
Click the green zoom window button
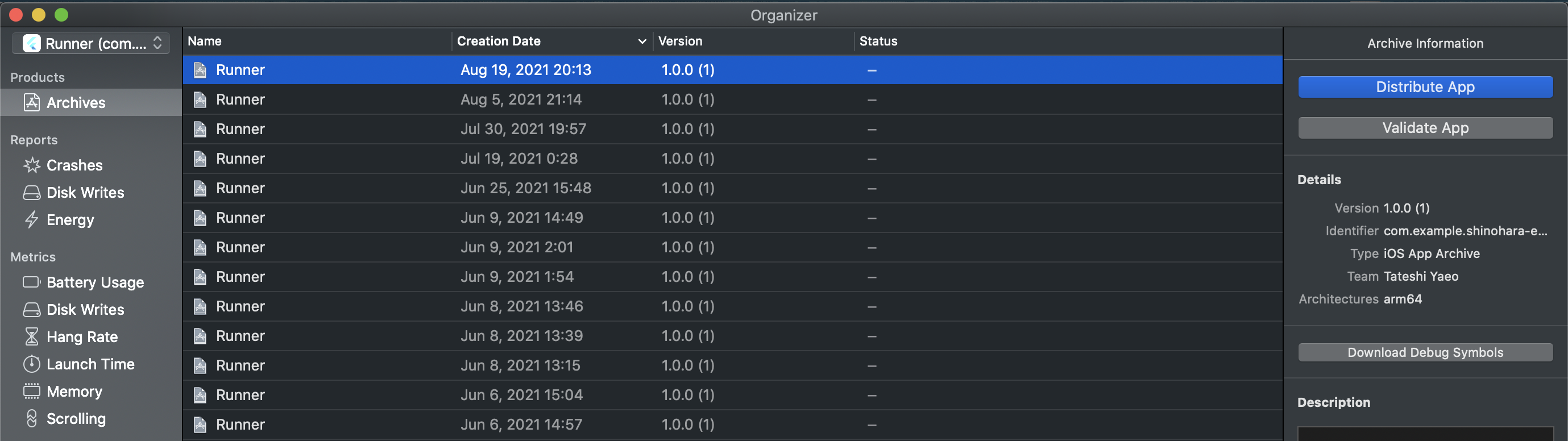coord(61,15)
